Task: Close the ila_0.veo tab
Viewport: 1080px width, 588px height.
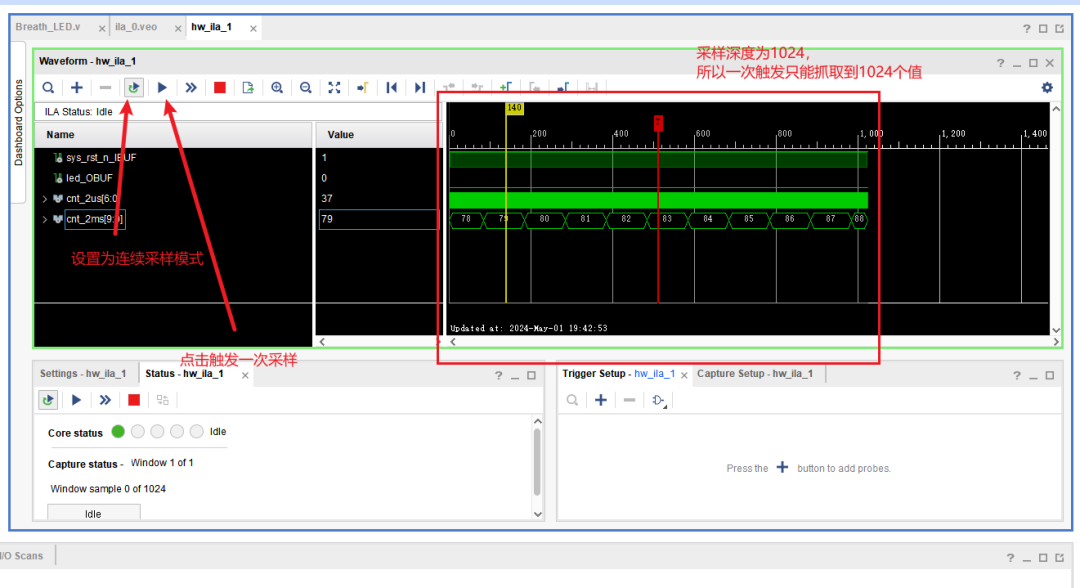Action: point(178,28)
